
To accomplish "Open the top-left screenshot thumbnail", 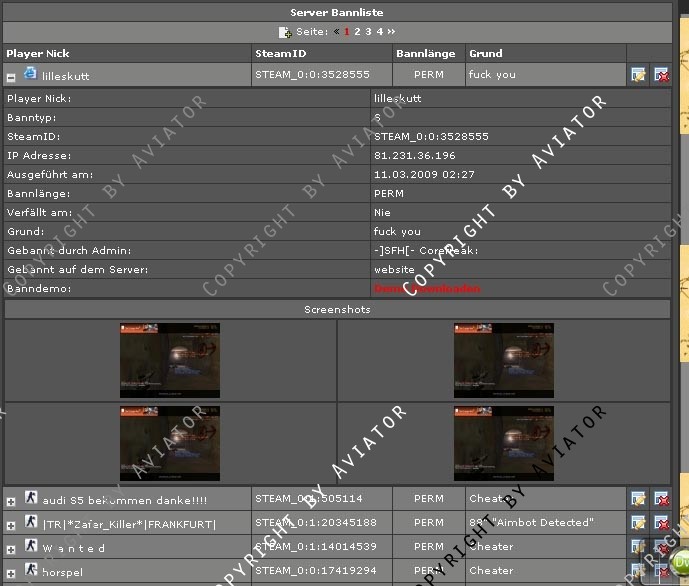I will (x=170, y=360).
